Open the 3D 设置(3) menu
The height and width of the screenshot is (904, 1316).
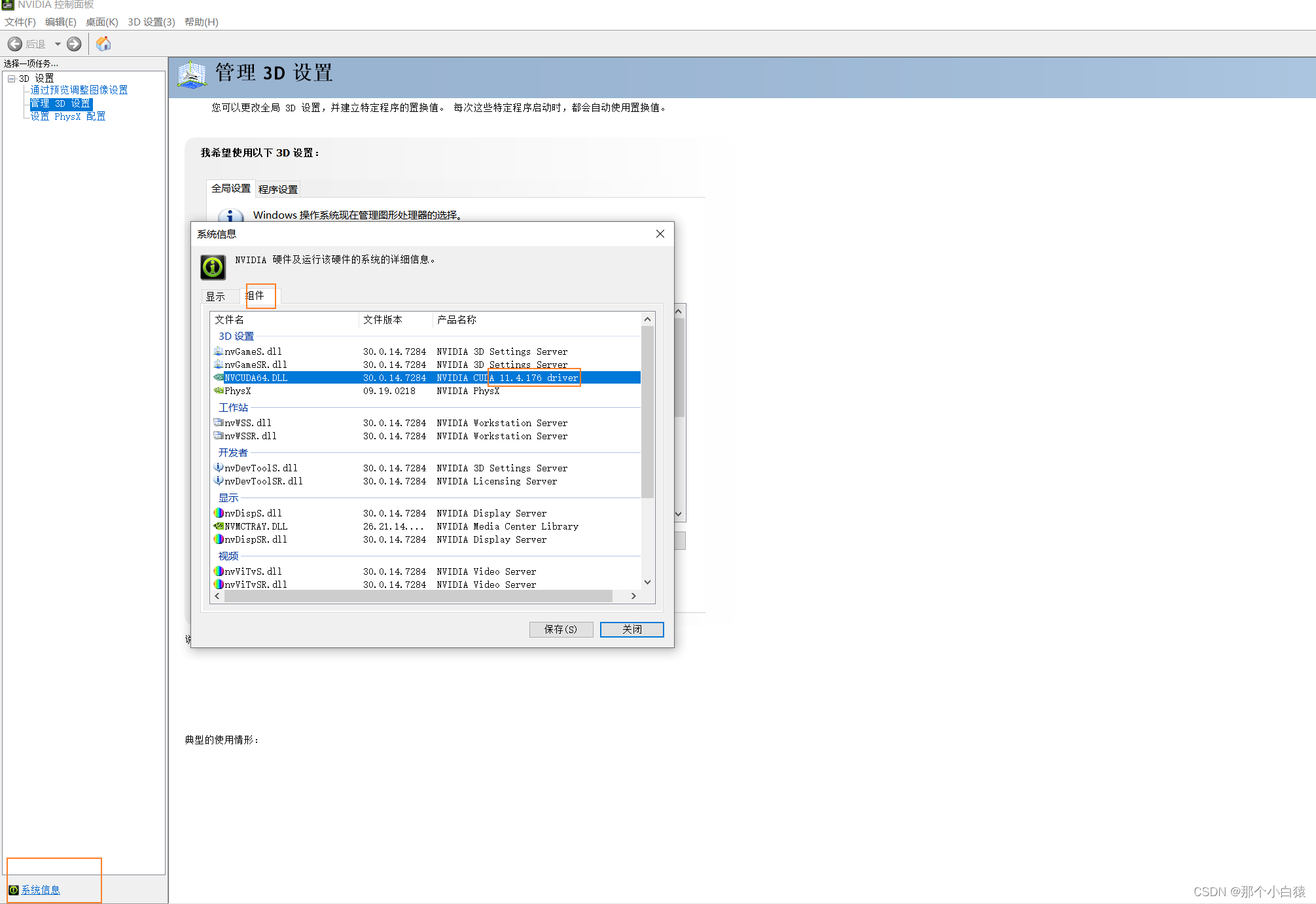click(152, 22)
